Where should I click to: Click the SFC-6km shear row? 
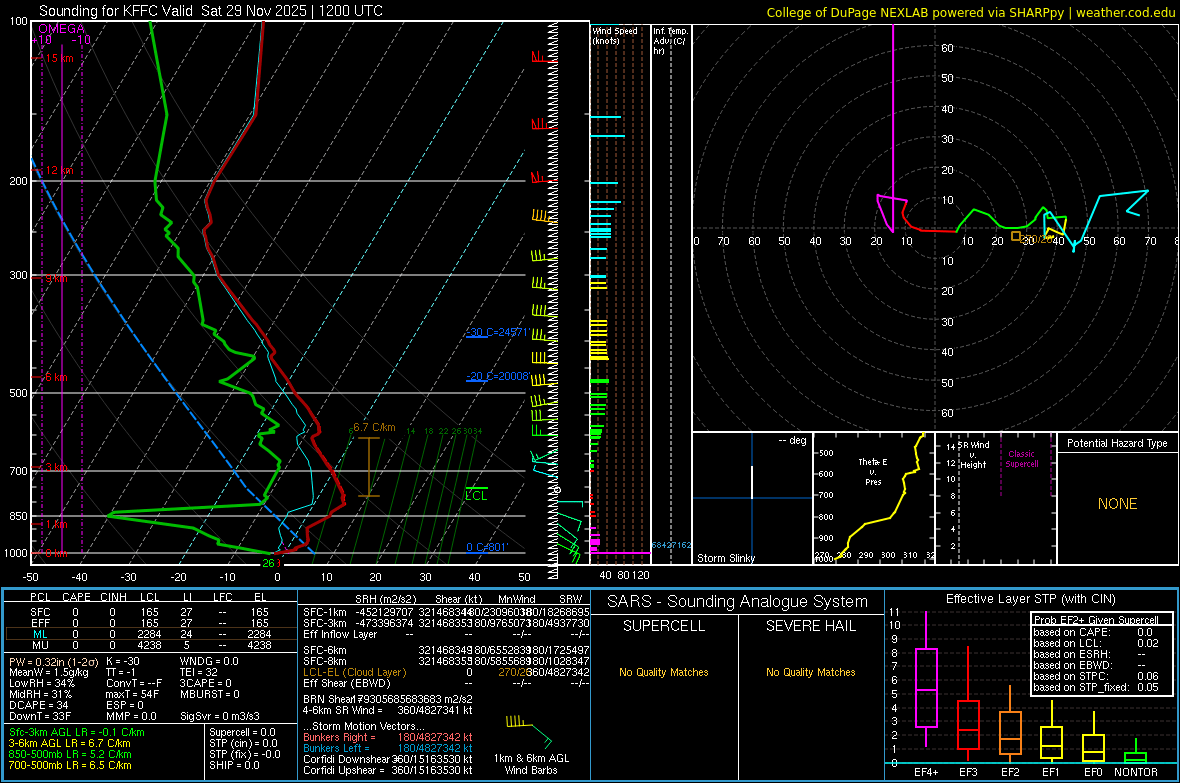pyautogui.click(x=446, y=650)
